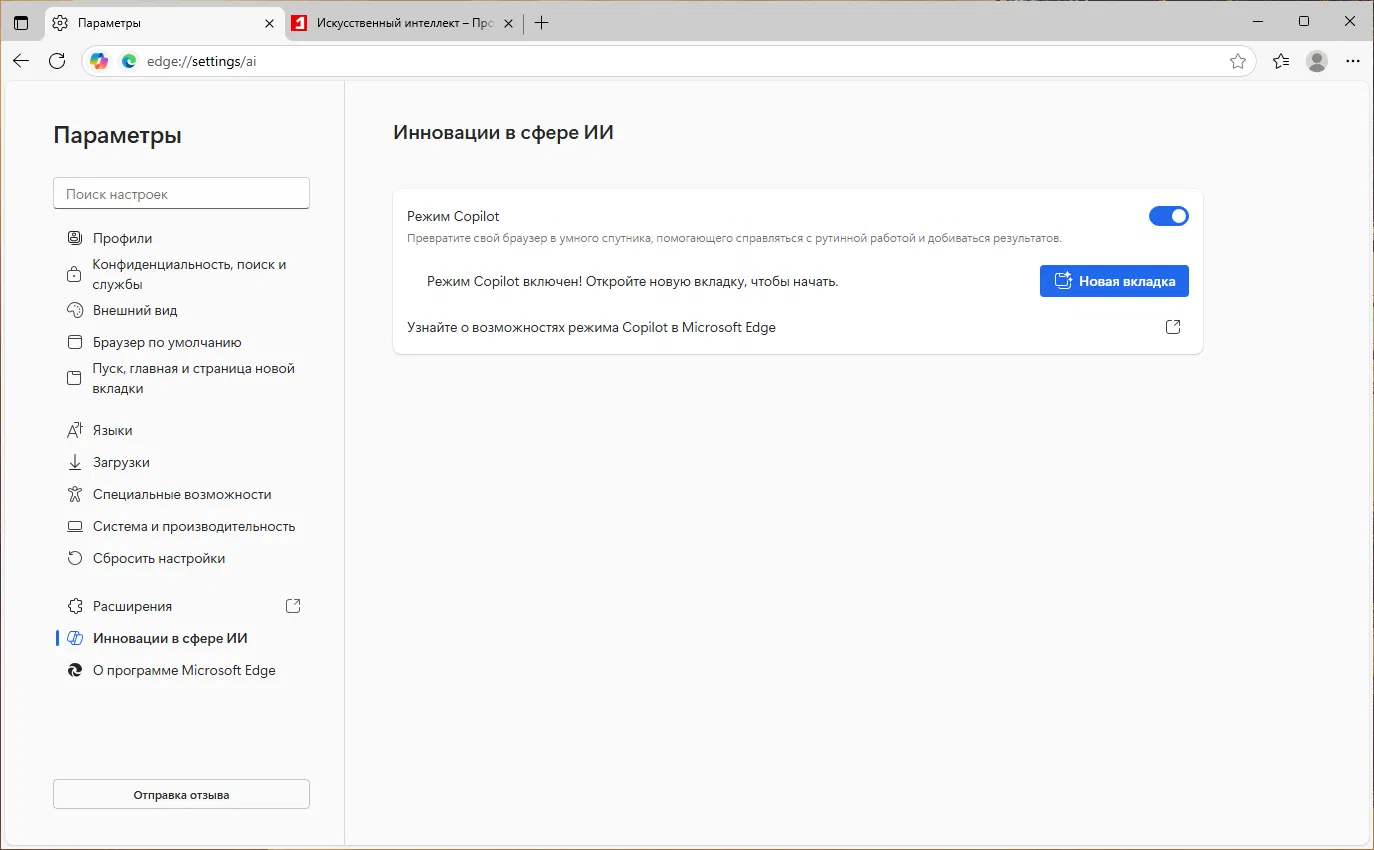This screenshot has height=850, width=1374.
Task: Click the Отправка отзыва button
Action: coord(181,795)
